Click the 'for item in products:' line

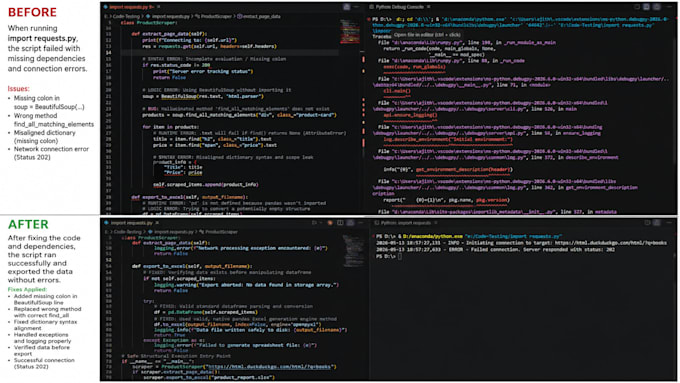point(170,127)
